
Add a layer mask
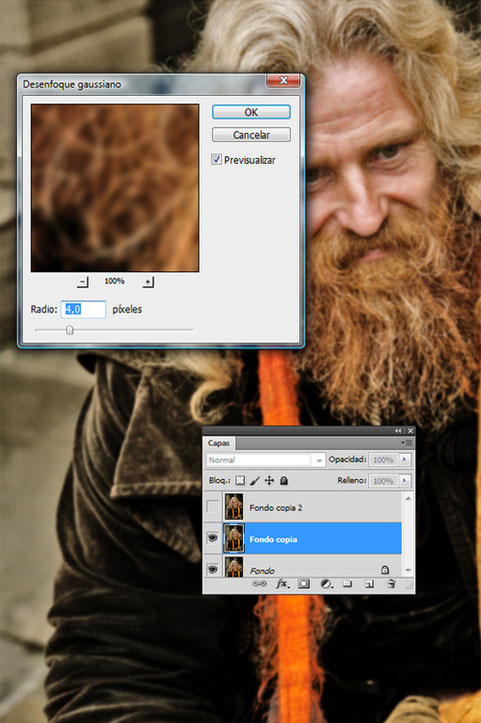point(303,584)
